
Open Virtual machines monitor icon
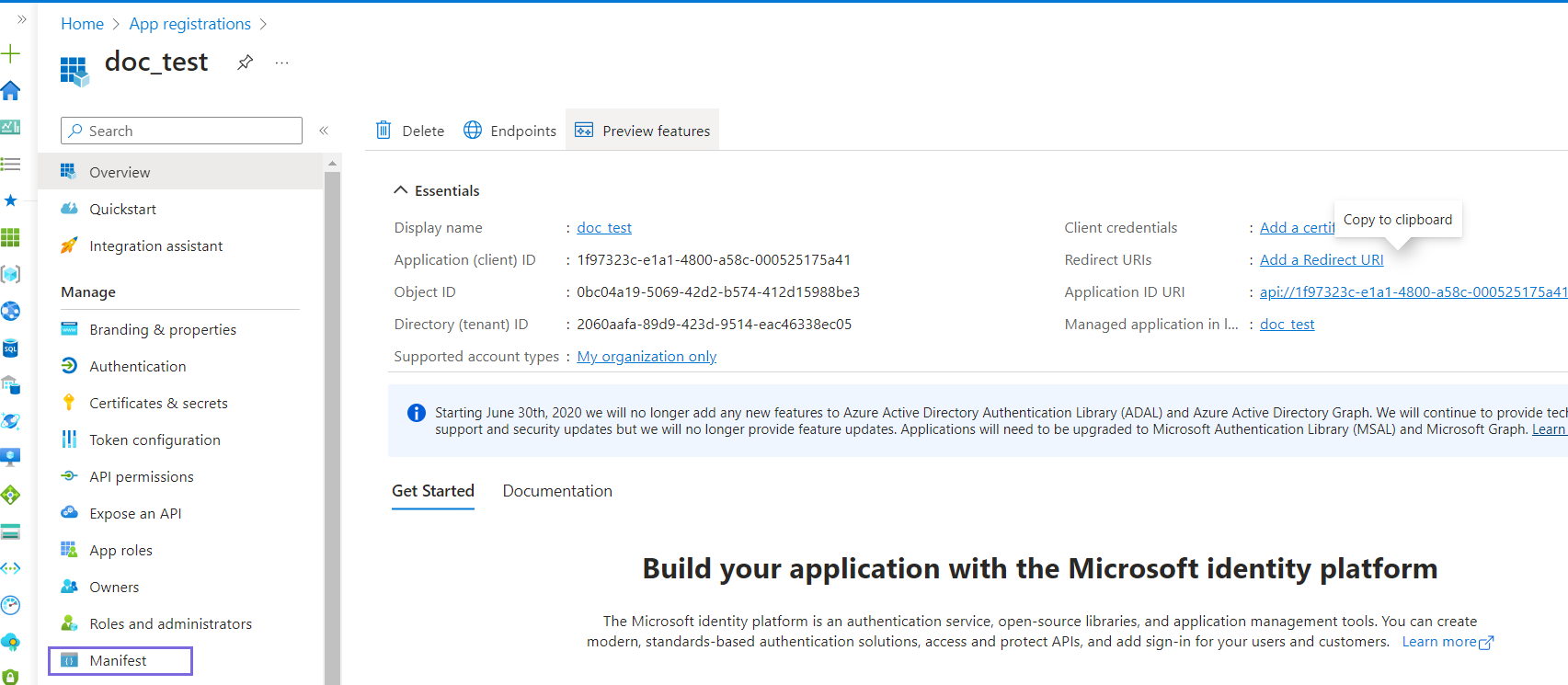click(10, 458)
